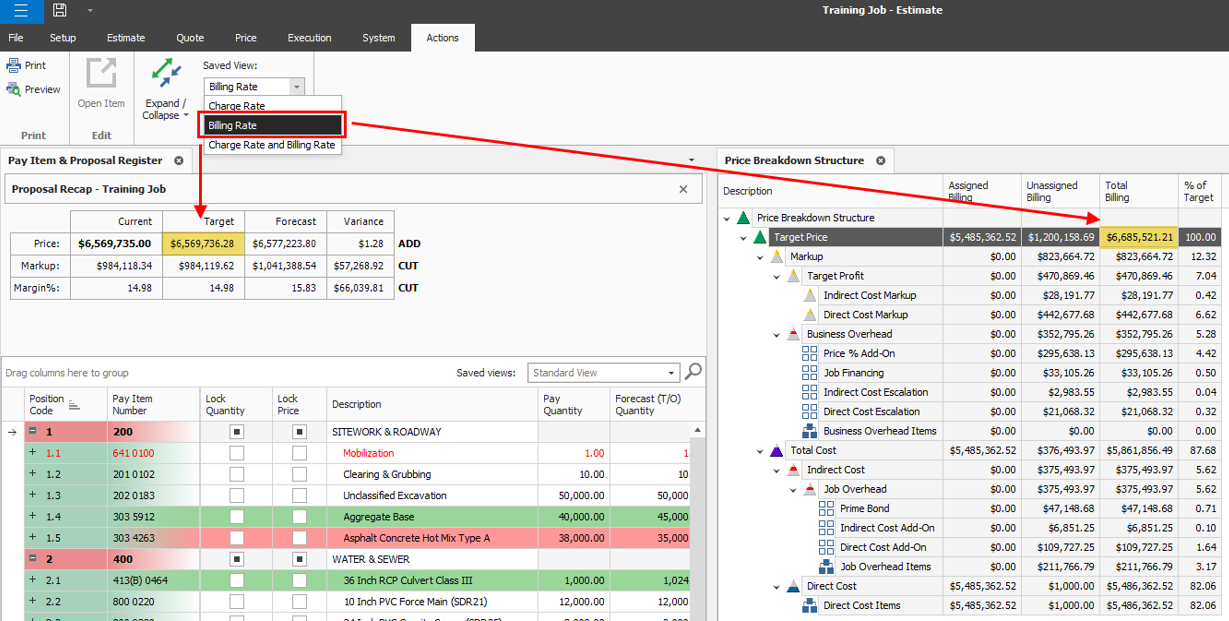1229x621 pixels.
Task: Click the Save disk icon in title bar
Action: coord(60,11)
